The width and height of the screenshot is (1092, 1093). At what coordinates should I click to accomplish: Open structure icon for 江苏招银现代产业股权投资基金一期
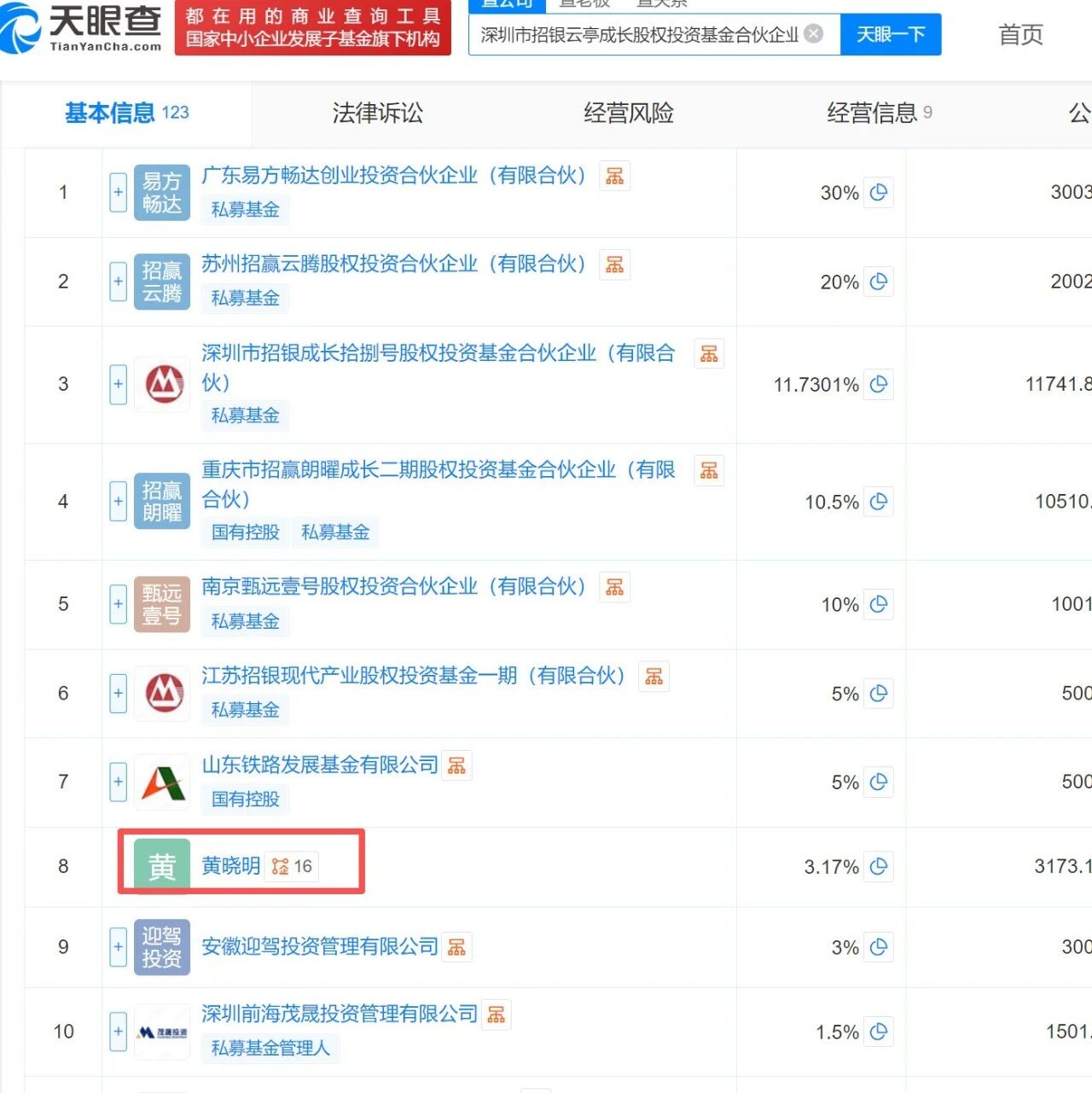pos(654,677)
